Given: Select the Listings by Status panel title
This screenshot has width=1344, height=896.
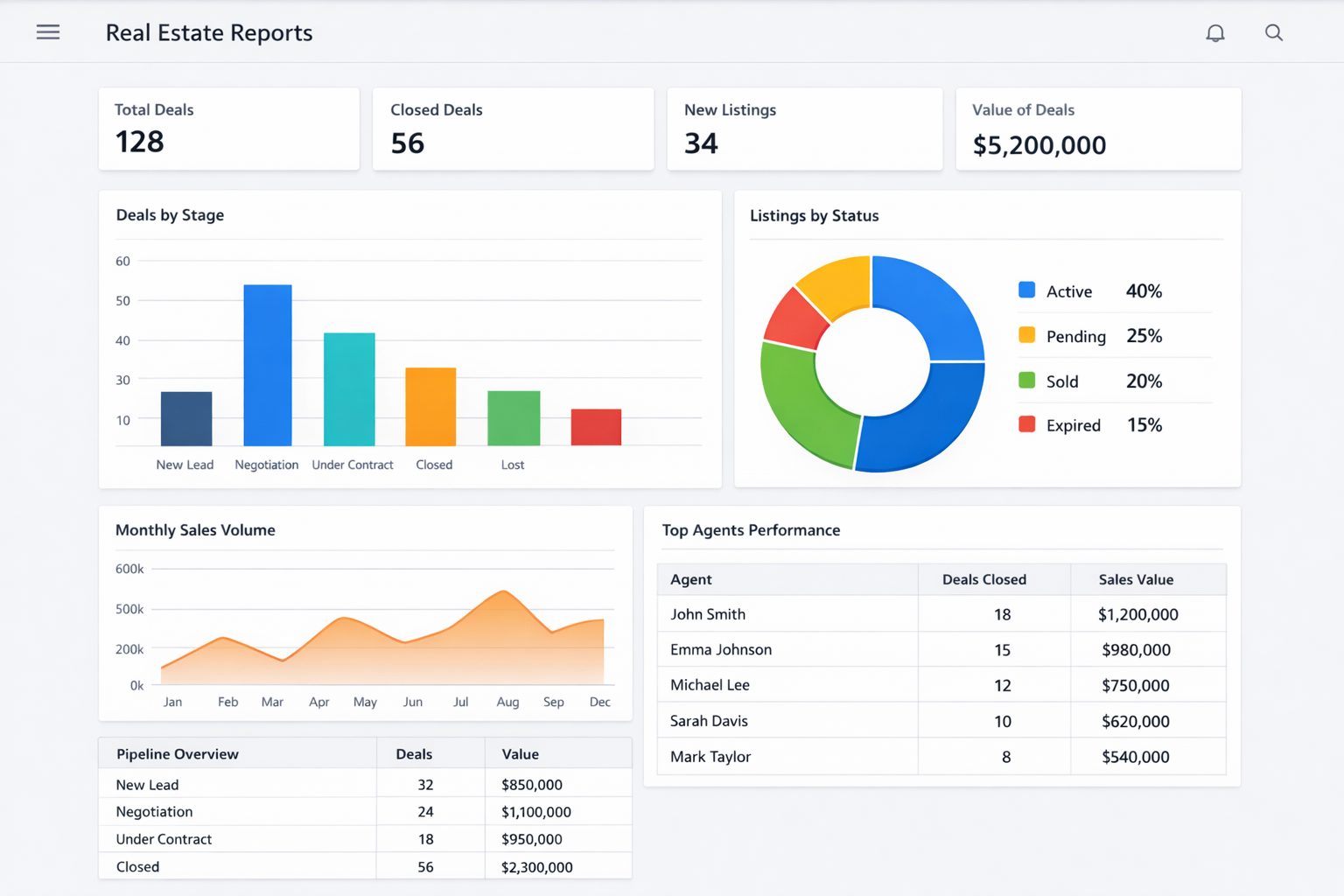Looking at the screenshot, I should point(814,215).
